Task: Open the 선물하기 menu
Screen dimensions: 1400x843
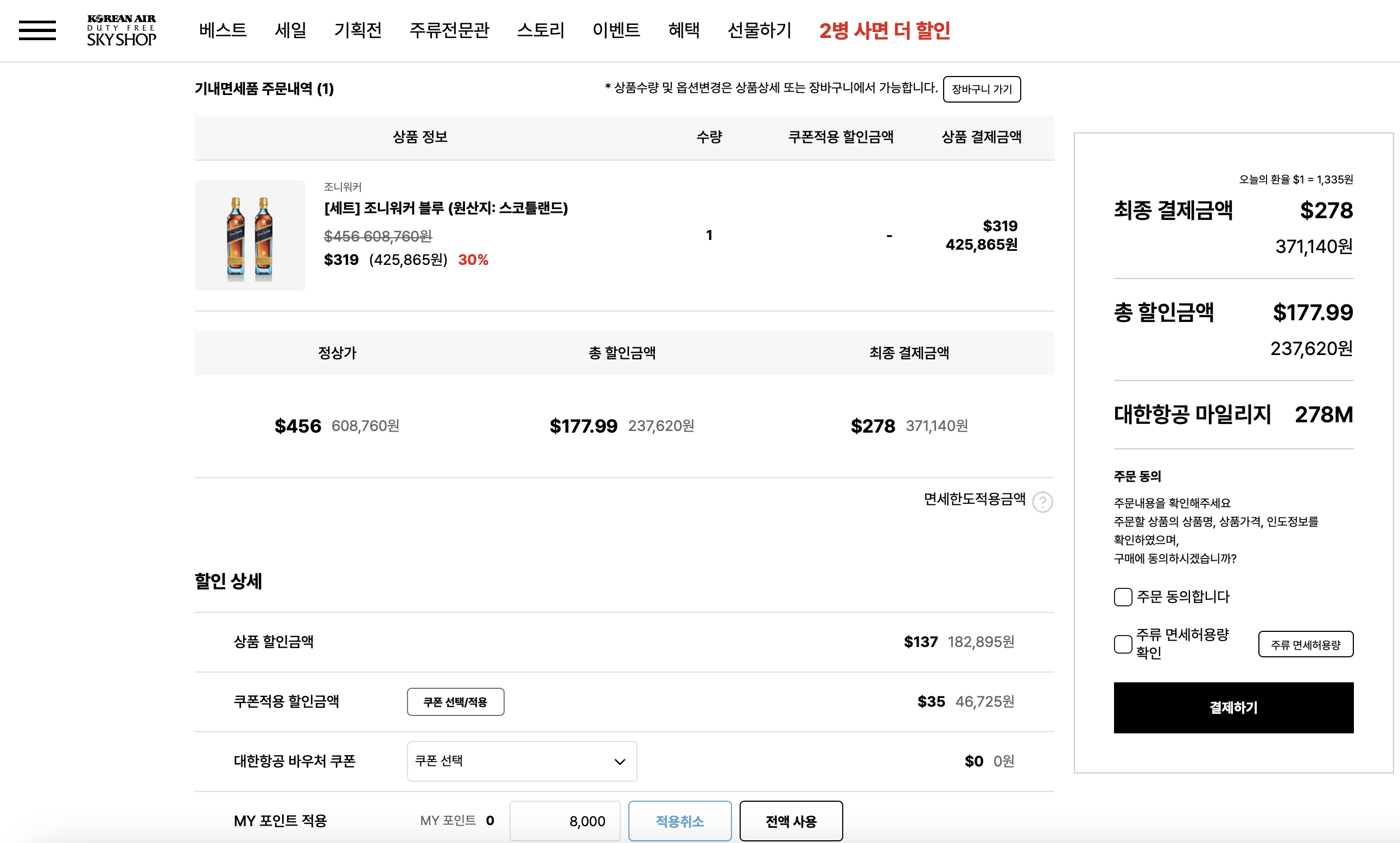Action: 759,30
